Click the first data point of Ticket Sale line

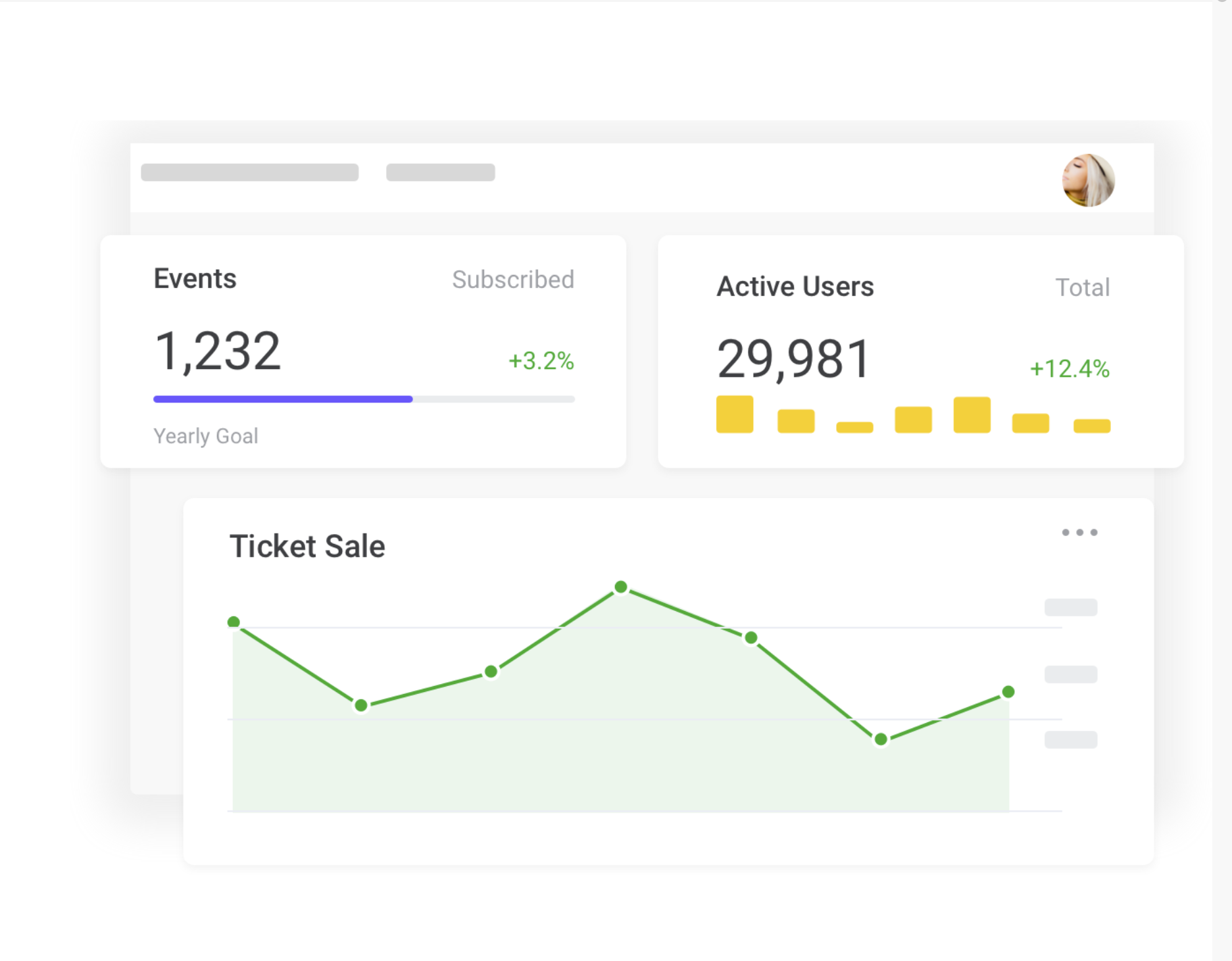pyautogui.click(x=234, y=622)
